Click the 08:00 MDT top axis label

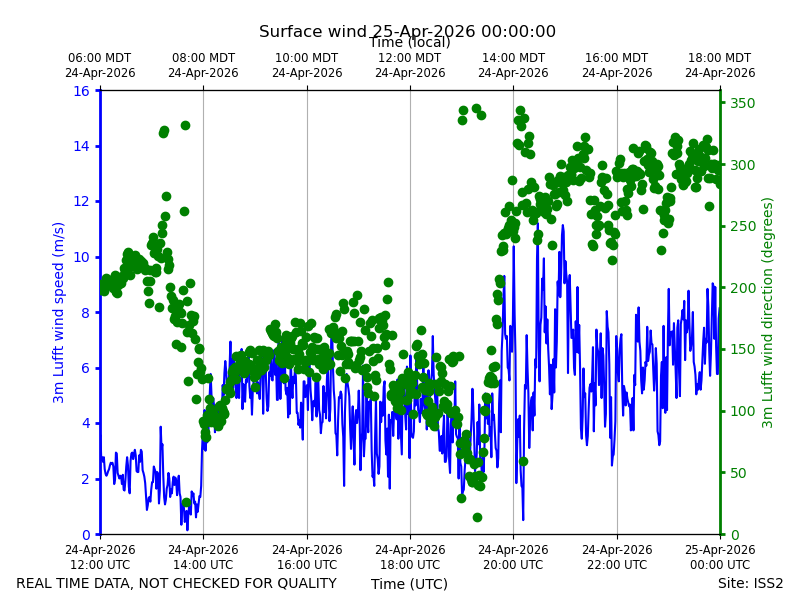coord(203,65)
